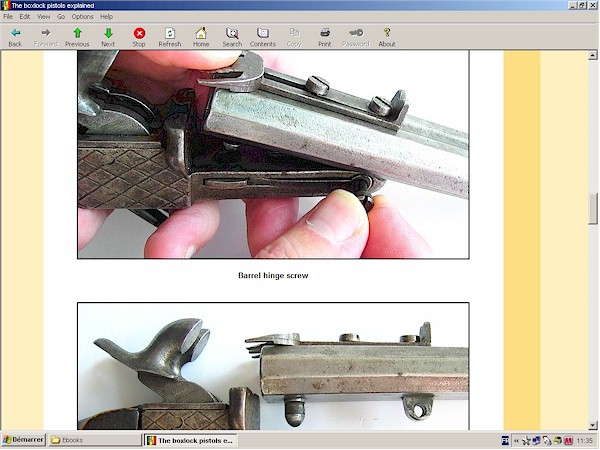Viewport: 600px width, 450px height.
Task: Click the scrollbar up arrow
Action: pos(593,55)
